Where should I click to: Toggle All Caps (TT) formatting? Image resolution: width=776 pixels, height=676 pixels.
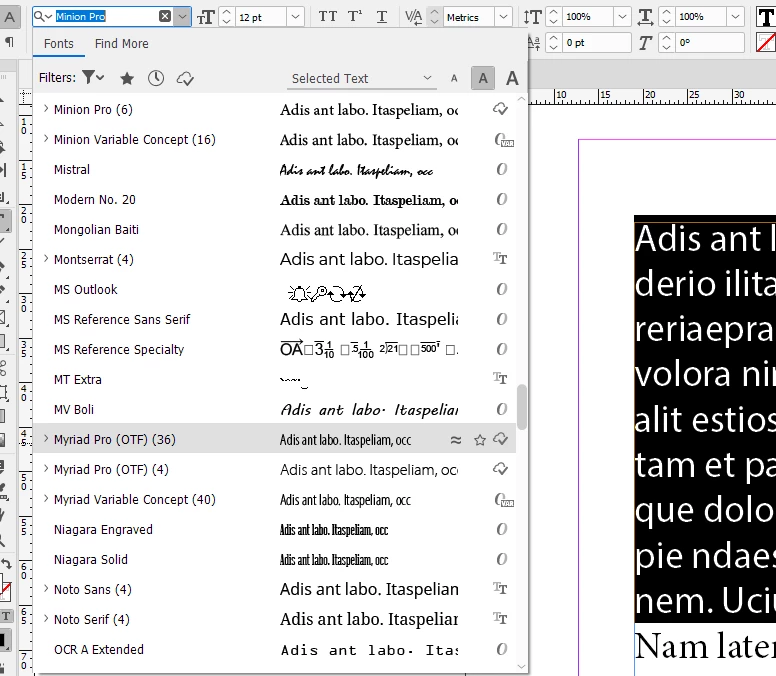328,17
